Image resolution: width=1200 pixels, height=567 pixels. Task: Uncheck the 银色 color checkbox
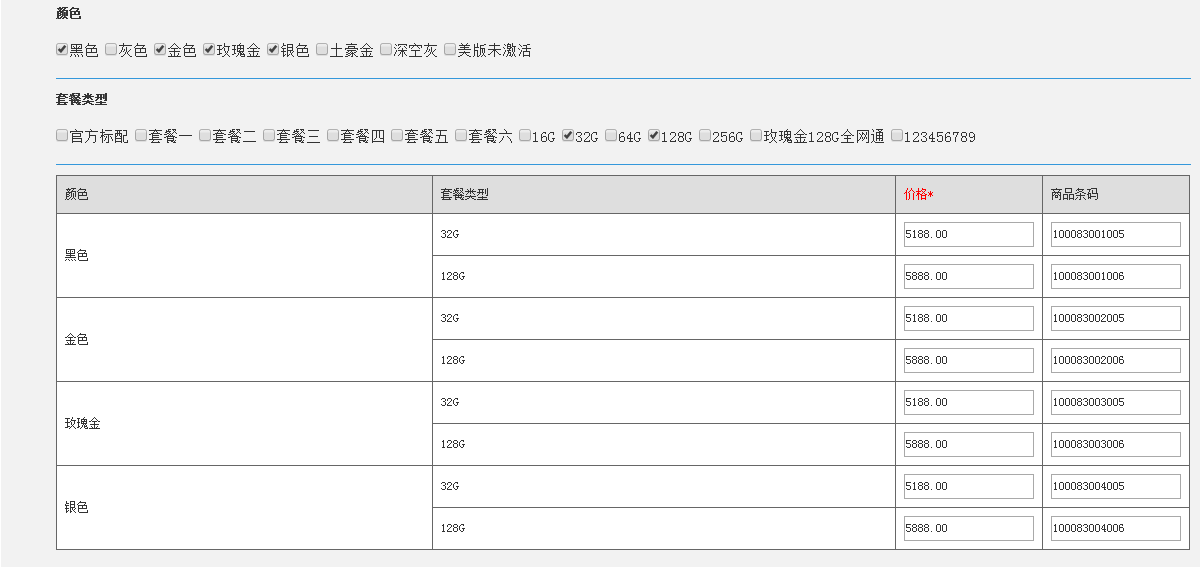pyautogui.click(x=273, y=49)
